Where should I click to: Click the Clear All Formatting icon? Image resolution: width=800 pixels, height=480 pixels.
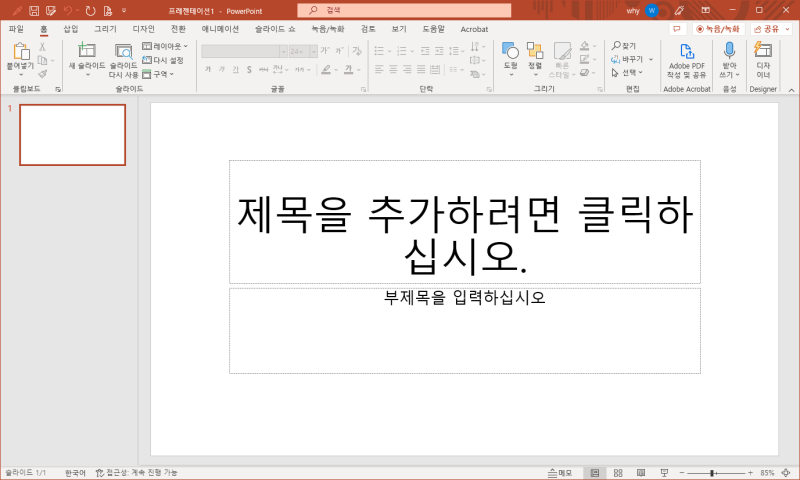coord(357,50)
